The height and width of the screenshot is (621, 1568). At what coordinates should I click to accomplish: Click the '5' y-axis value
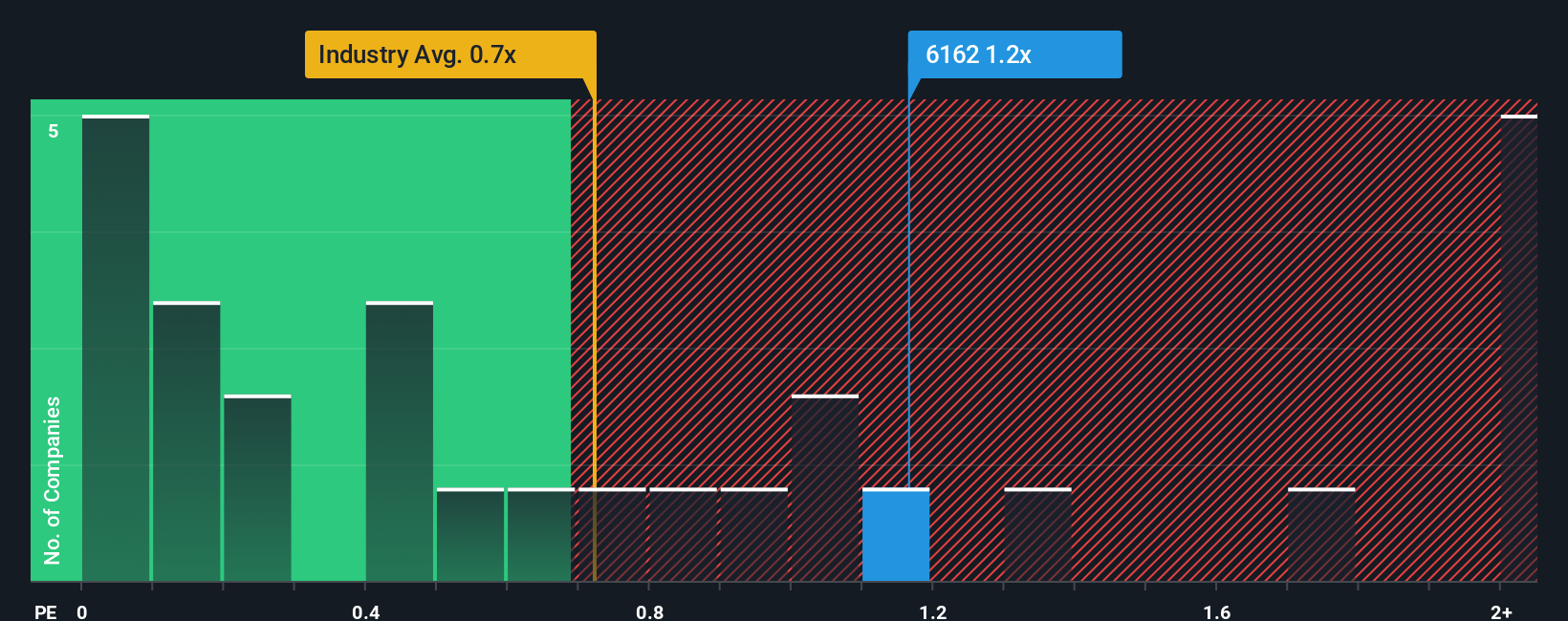click(x=54, y=131)
